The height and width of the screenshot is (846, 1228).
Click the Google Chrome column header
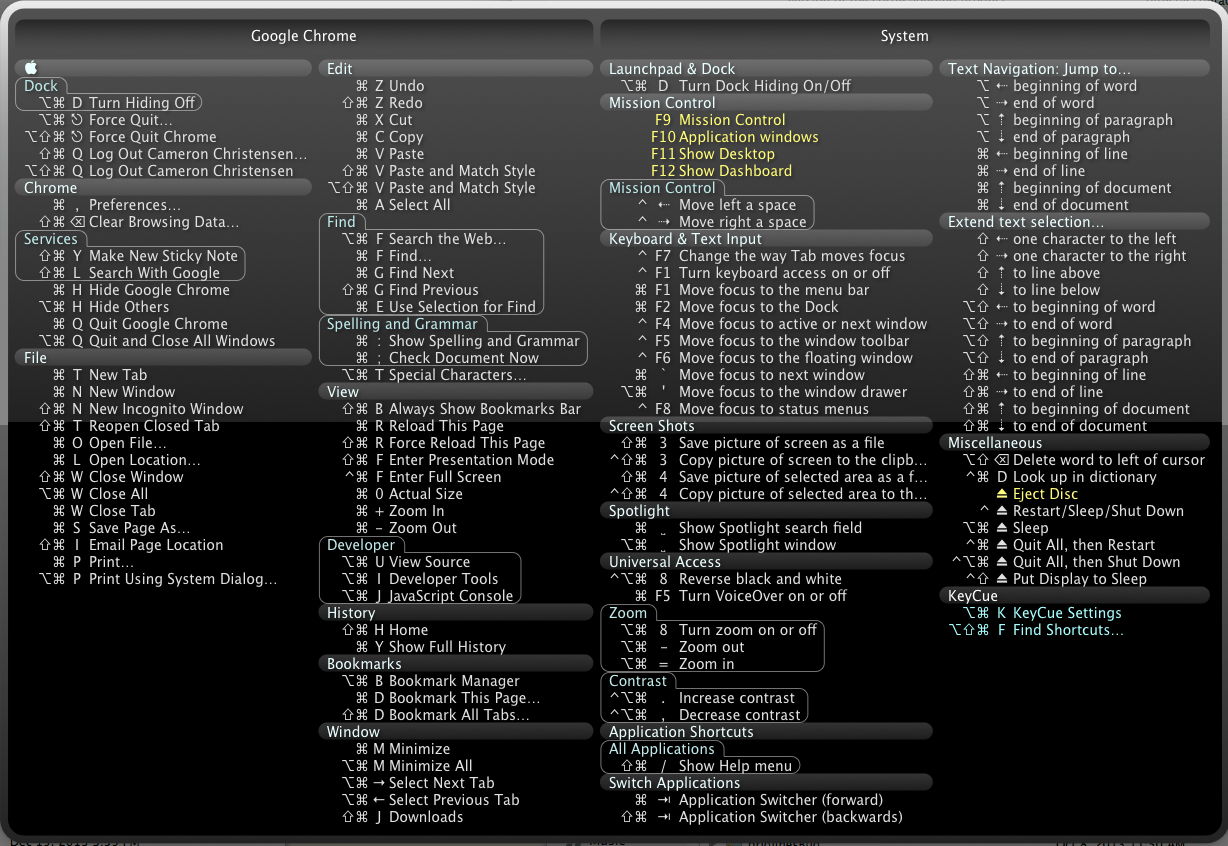(x=304, y=36)
